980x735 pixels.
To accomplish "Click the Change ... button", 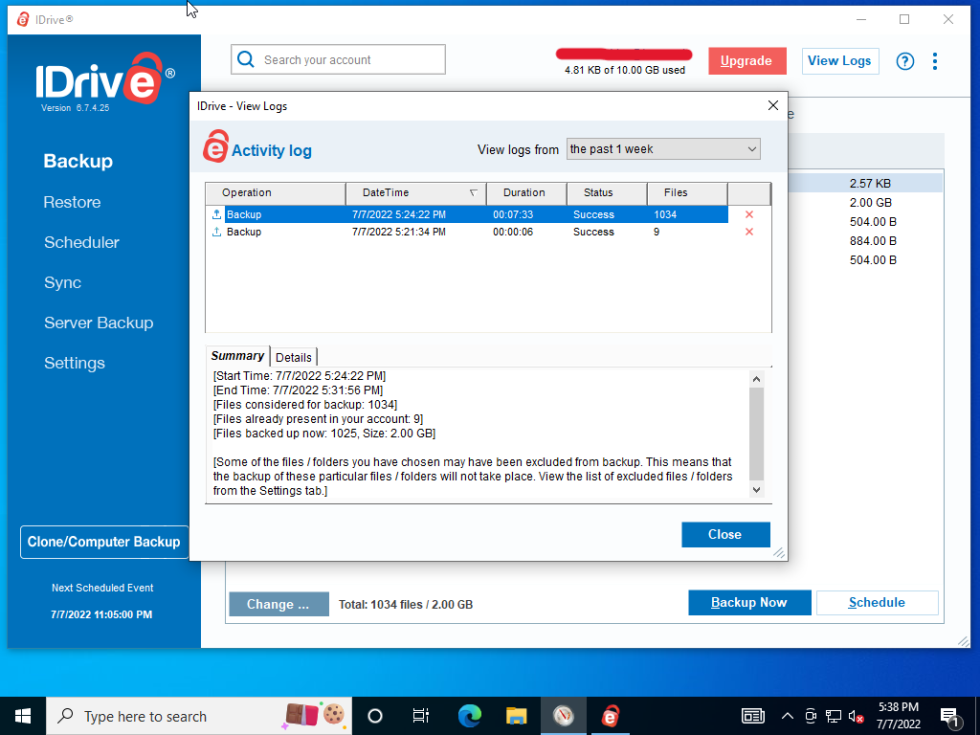I will click(x=279, y=604).
